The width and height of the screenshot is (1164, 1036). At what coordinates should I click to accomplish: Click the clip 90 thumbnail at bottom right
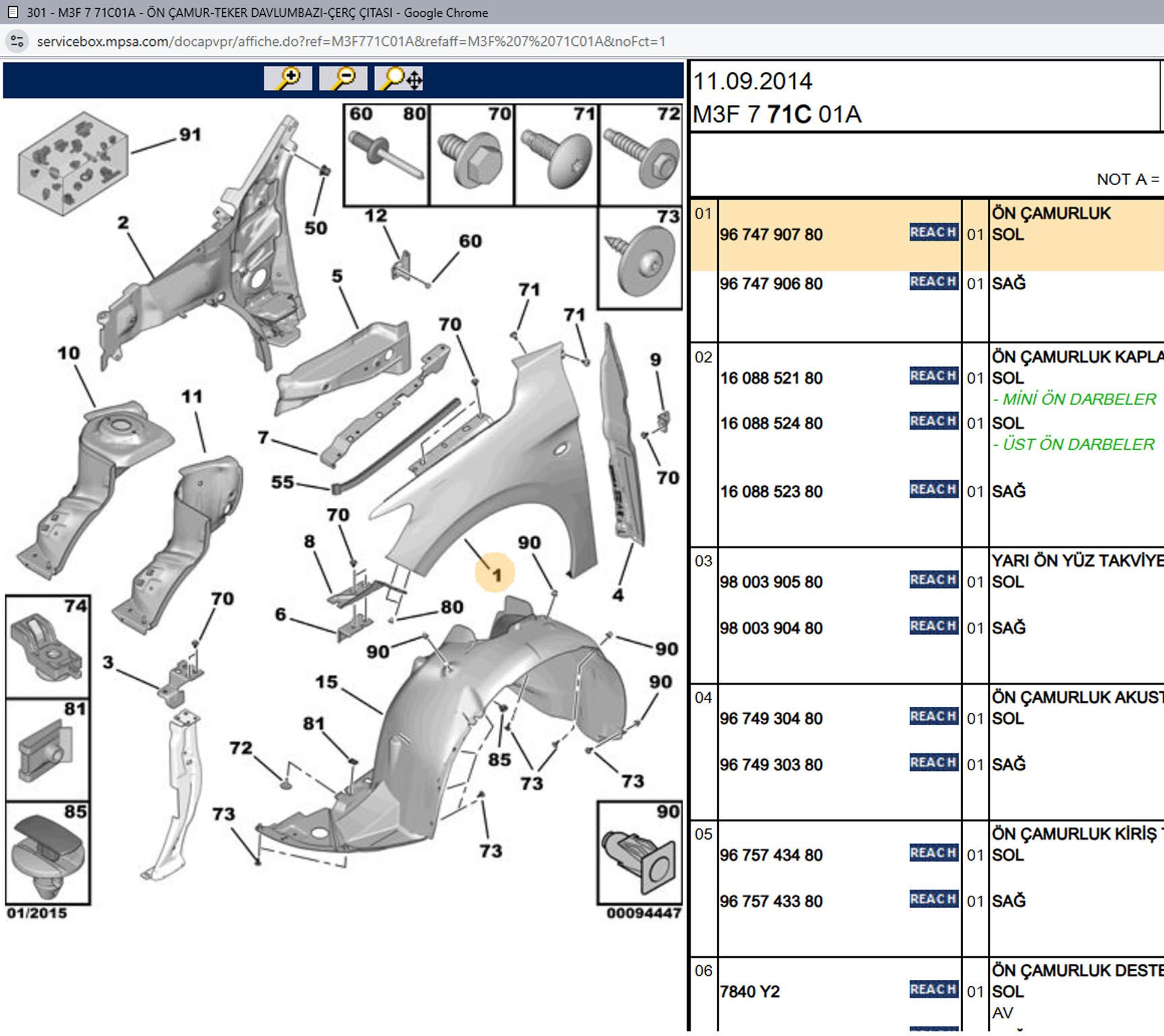pyautogui.click(x=639, y=853)
